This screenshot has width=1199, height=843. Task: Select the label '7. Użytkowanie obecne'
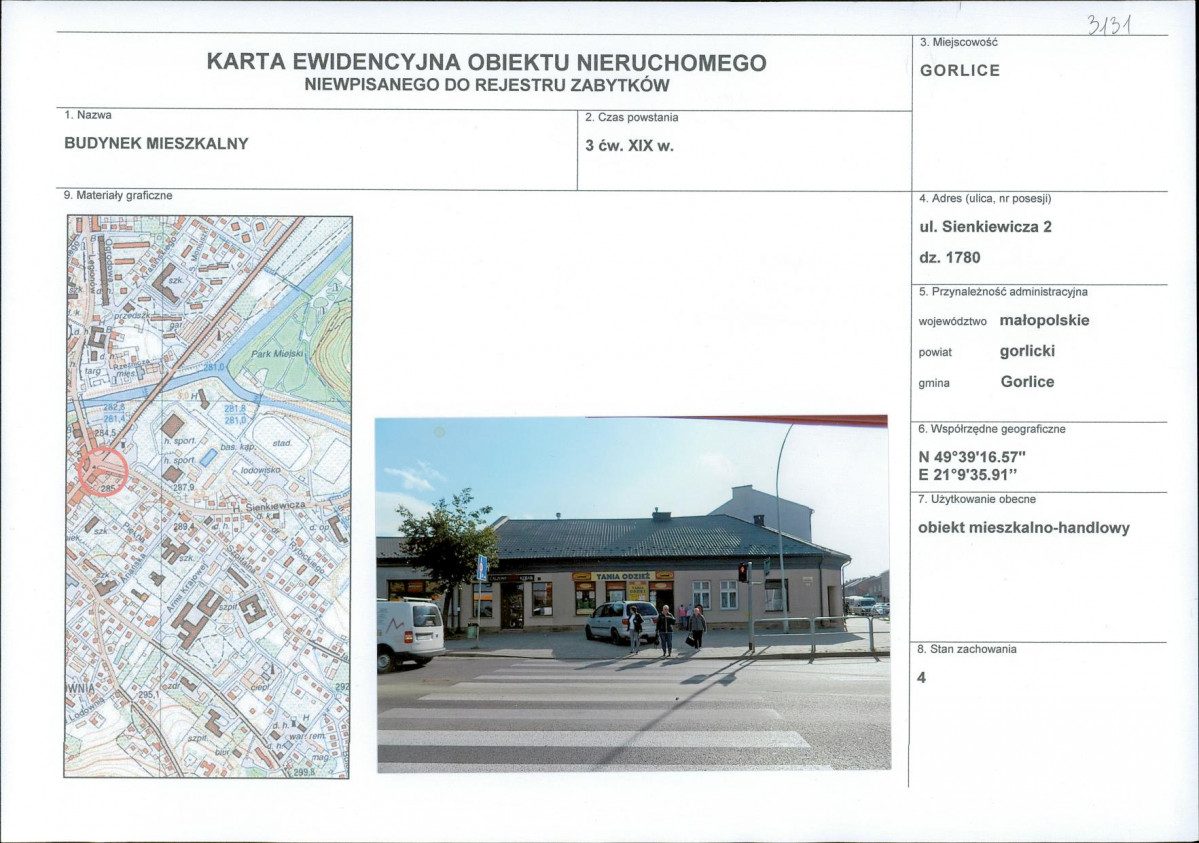[976, 500]
